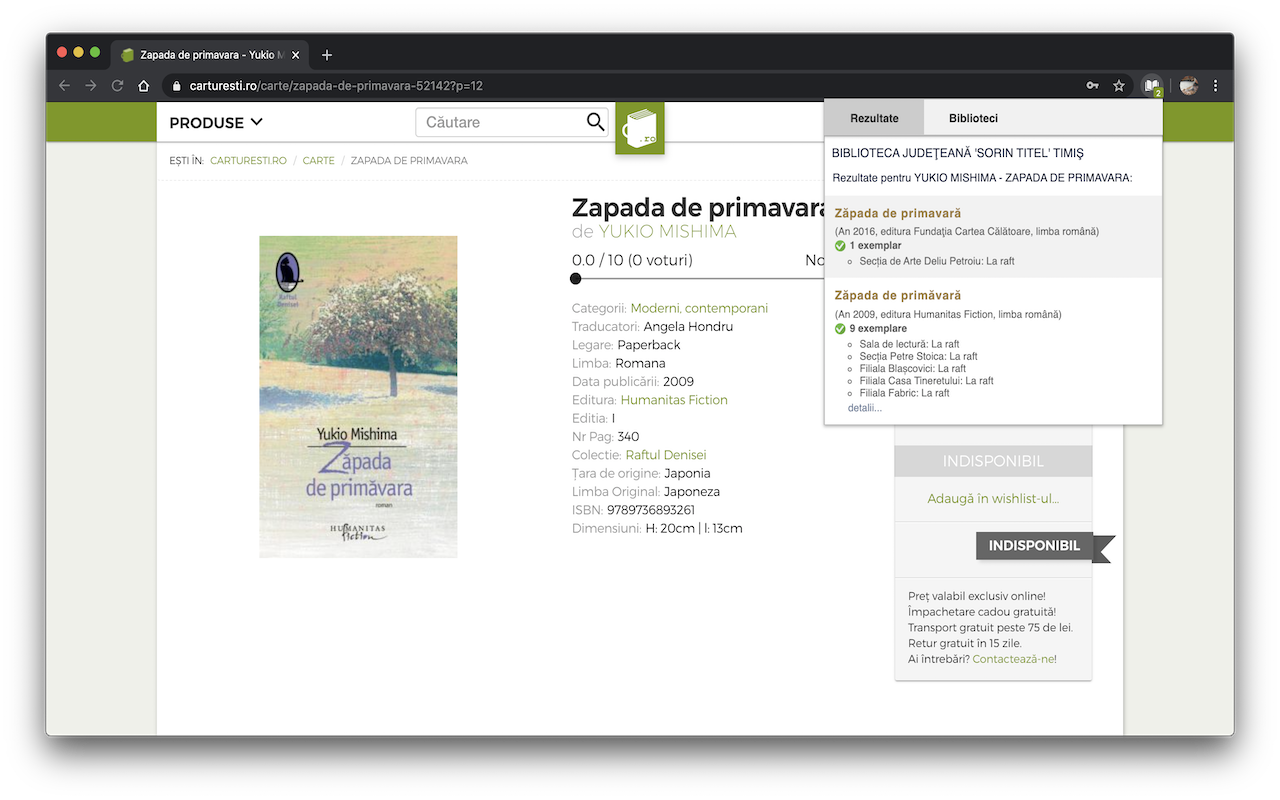Open a new browser tab
1280x800 pixels.
tap(327, 55)
